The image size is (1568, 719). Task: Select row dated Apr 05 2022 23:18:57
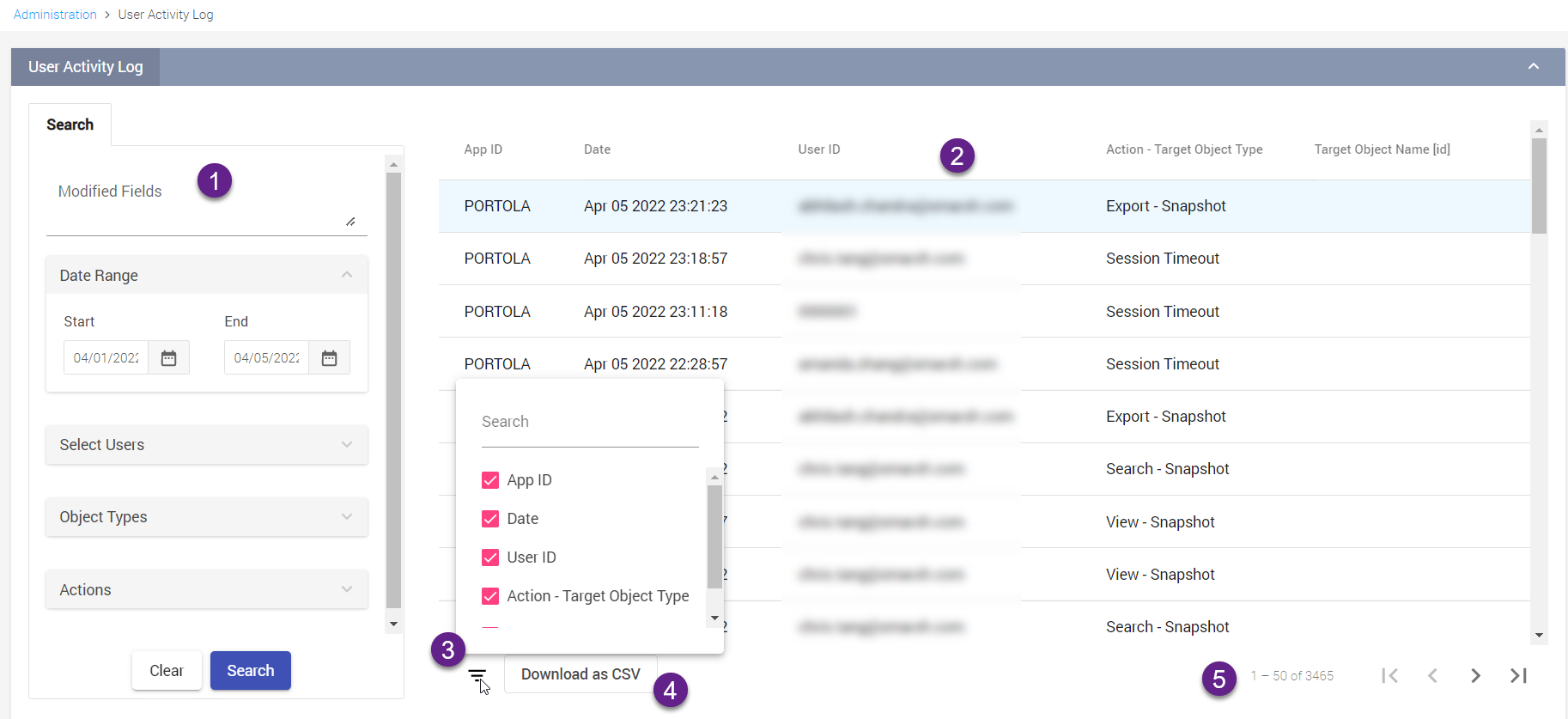pos(984,259)
